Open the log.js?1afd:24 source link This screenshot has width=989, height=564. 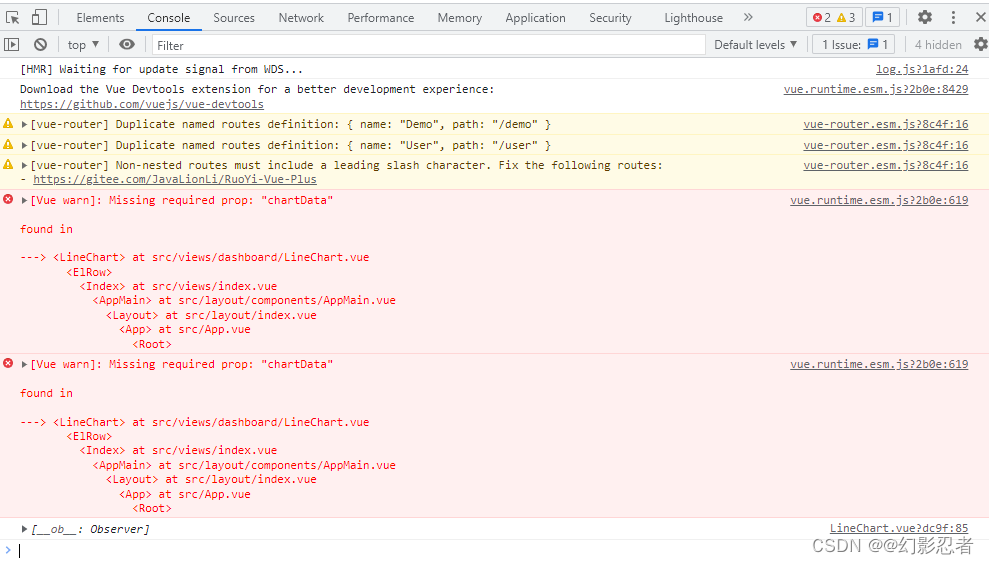coord(922,69)
